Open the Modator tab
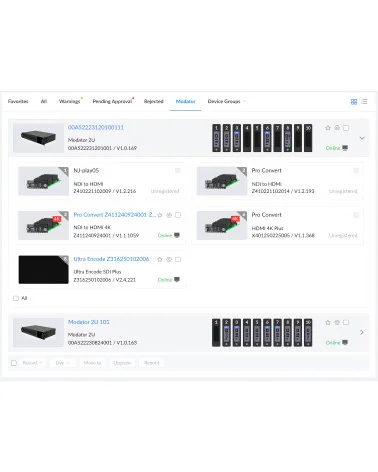Viewport: 378px width, 472px height. point(185,101)
